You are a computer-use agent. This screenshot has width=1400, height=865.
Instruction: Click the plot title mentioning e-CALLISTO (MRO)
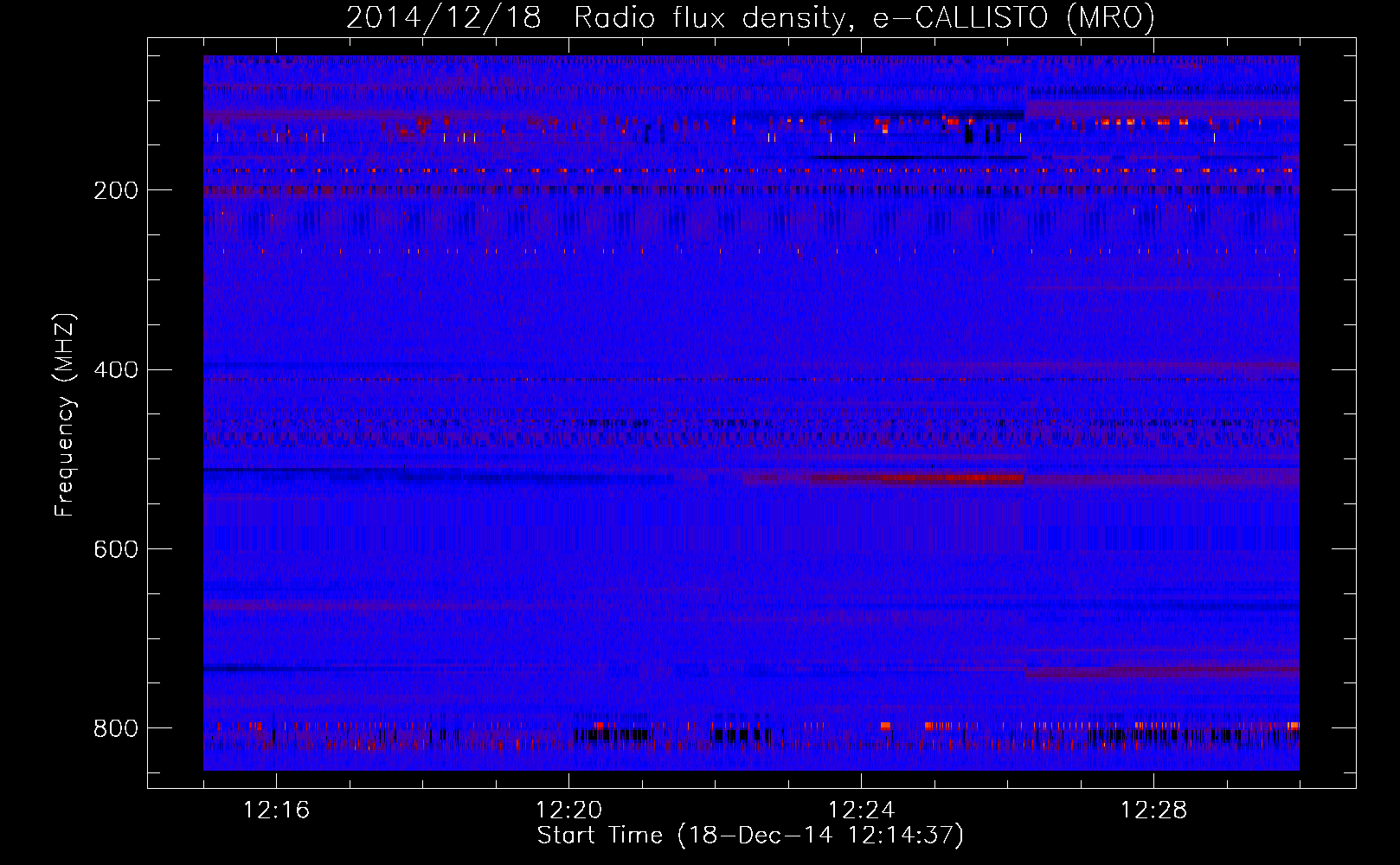coord(750,18)
